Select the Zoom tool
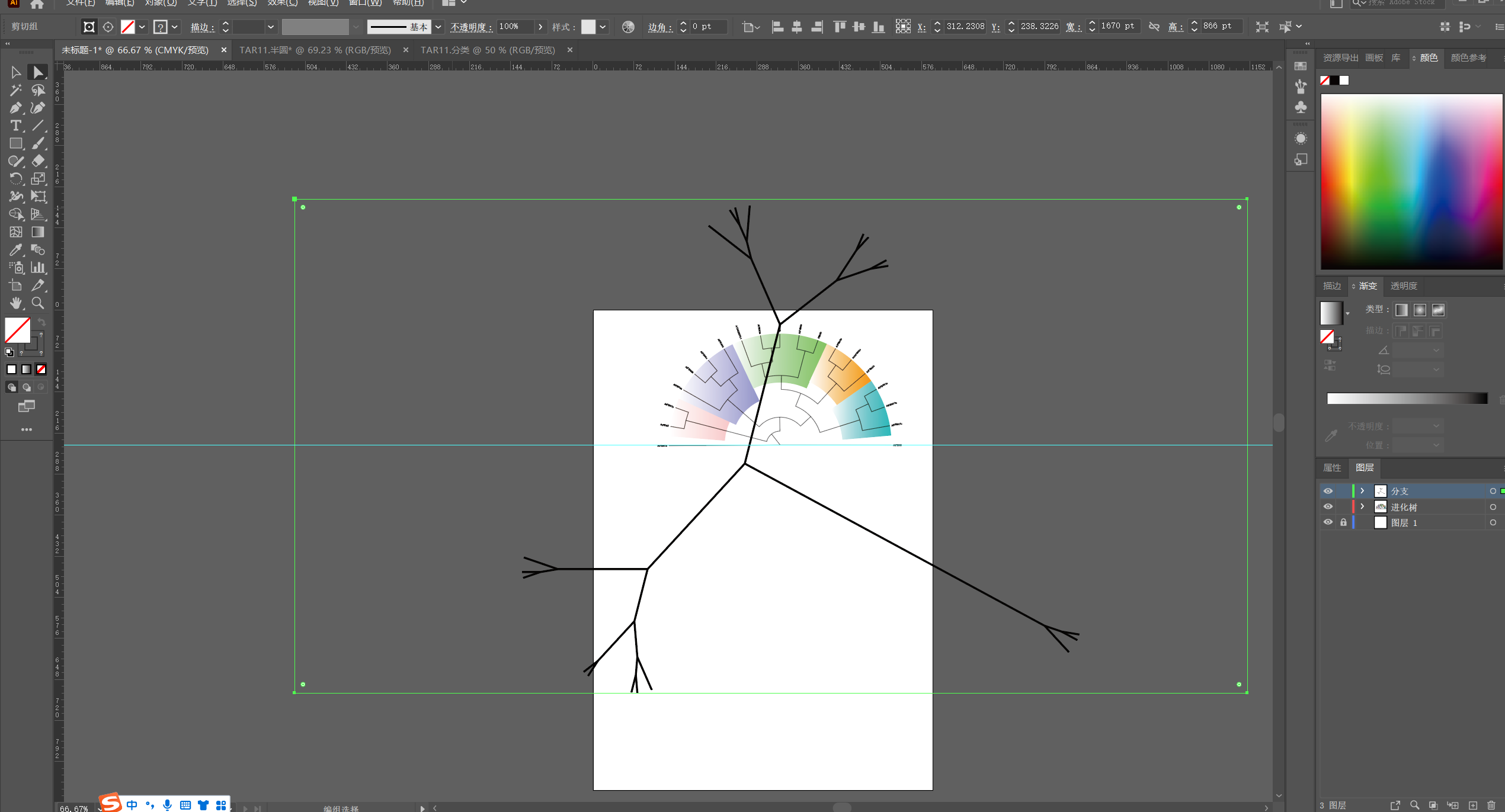Viewport: 1505px width, 812px height. (x=38, y=303)
